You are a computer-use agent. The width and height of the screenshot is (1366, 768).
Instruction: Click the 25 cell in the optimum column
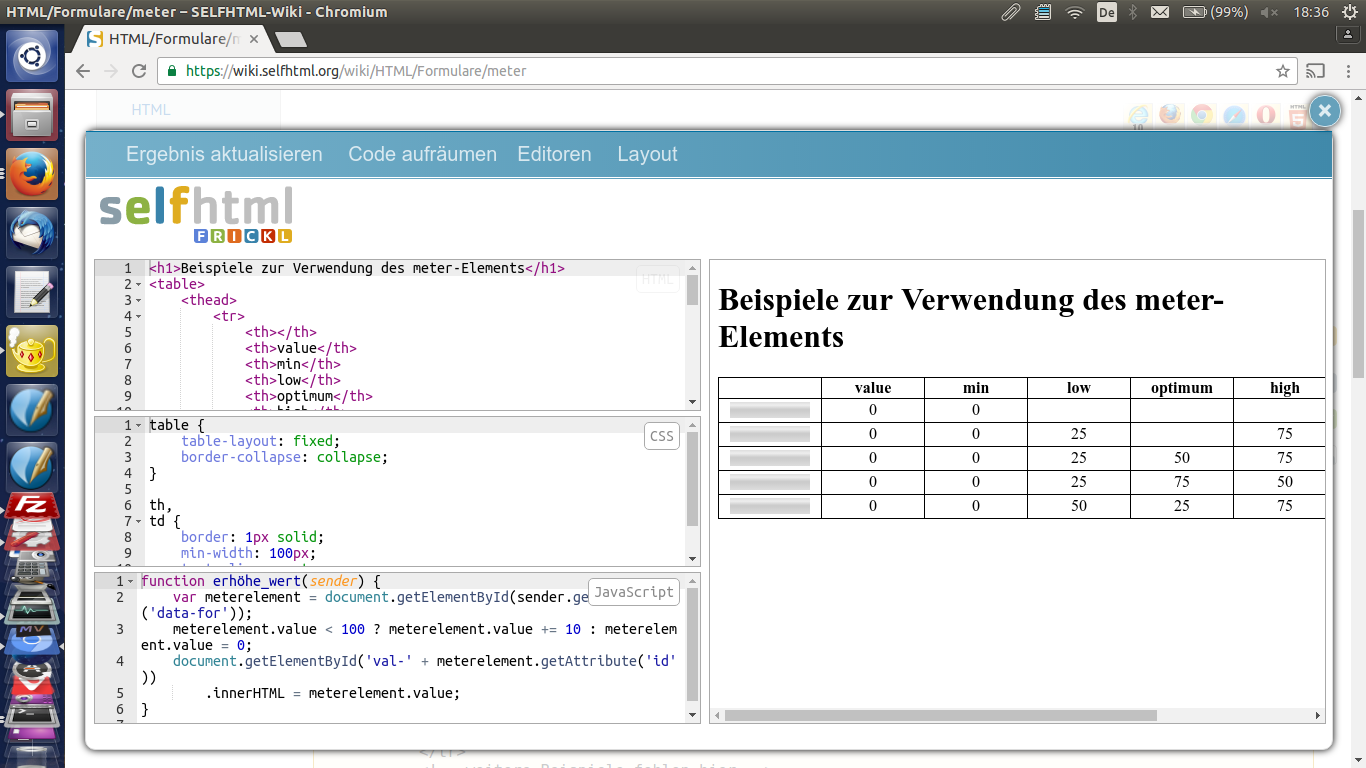1182,506
